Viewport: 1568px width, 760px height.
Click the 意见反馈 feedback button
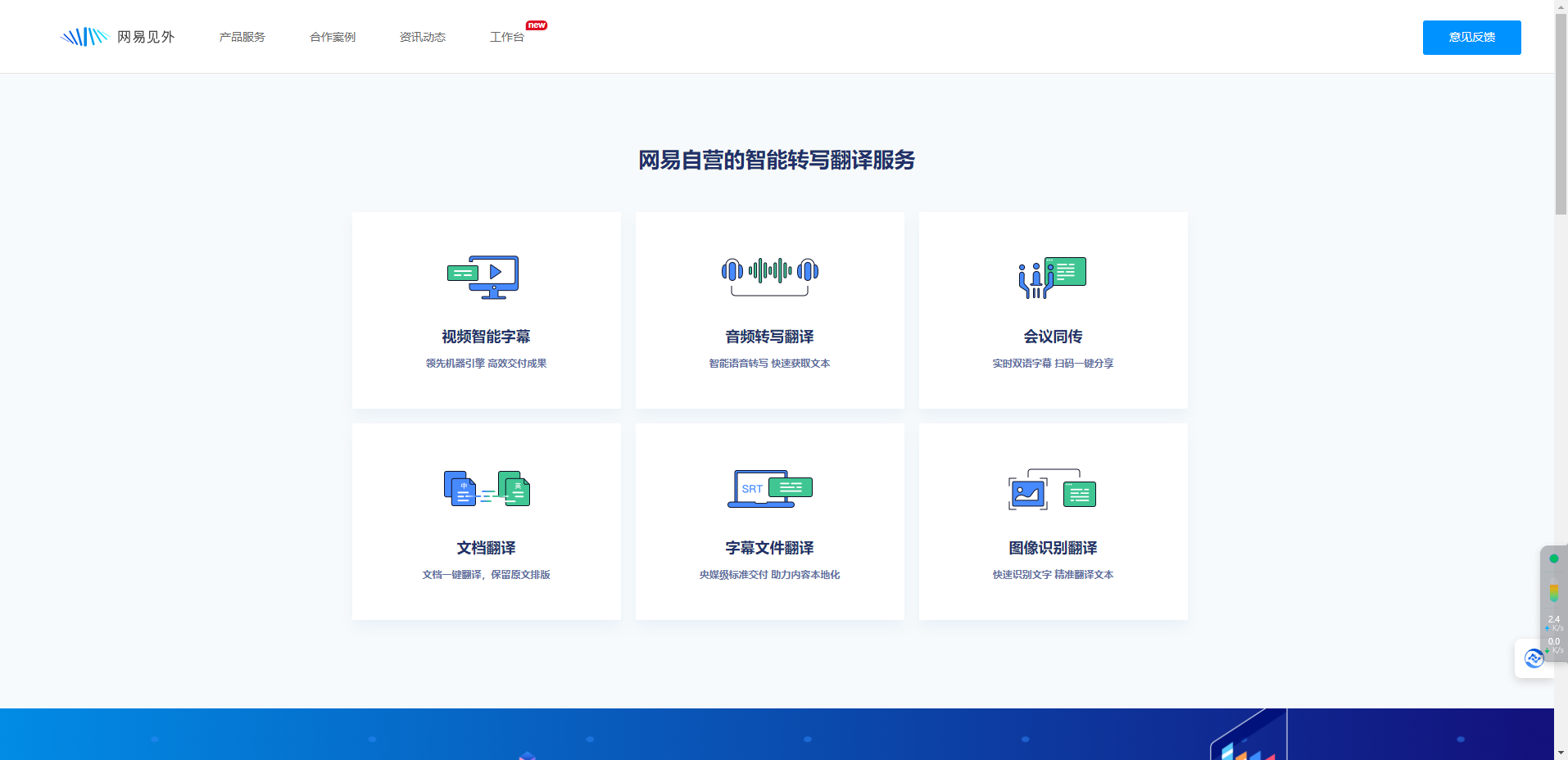click(x=1471, y=37)
